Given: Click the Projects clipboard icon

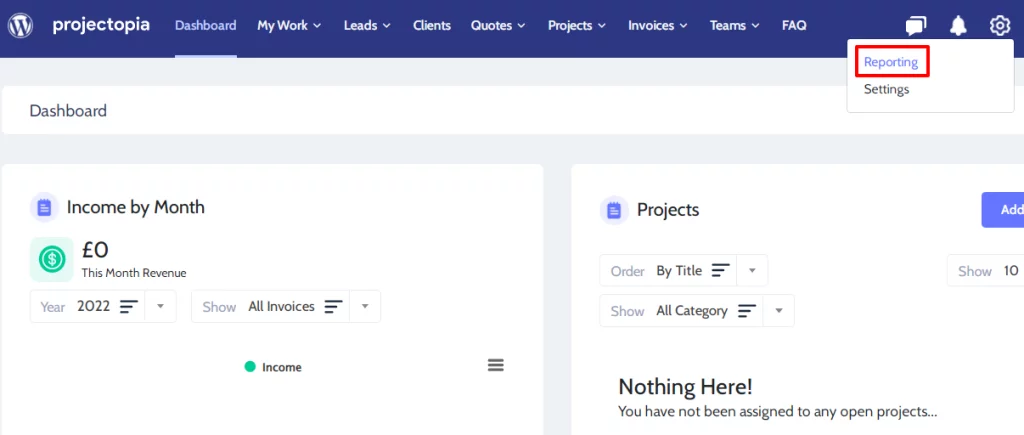Looking at the screenshot, I should (x=614, y=210).
